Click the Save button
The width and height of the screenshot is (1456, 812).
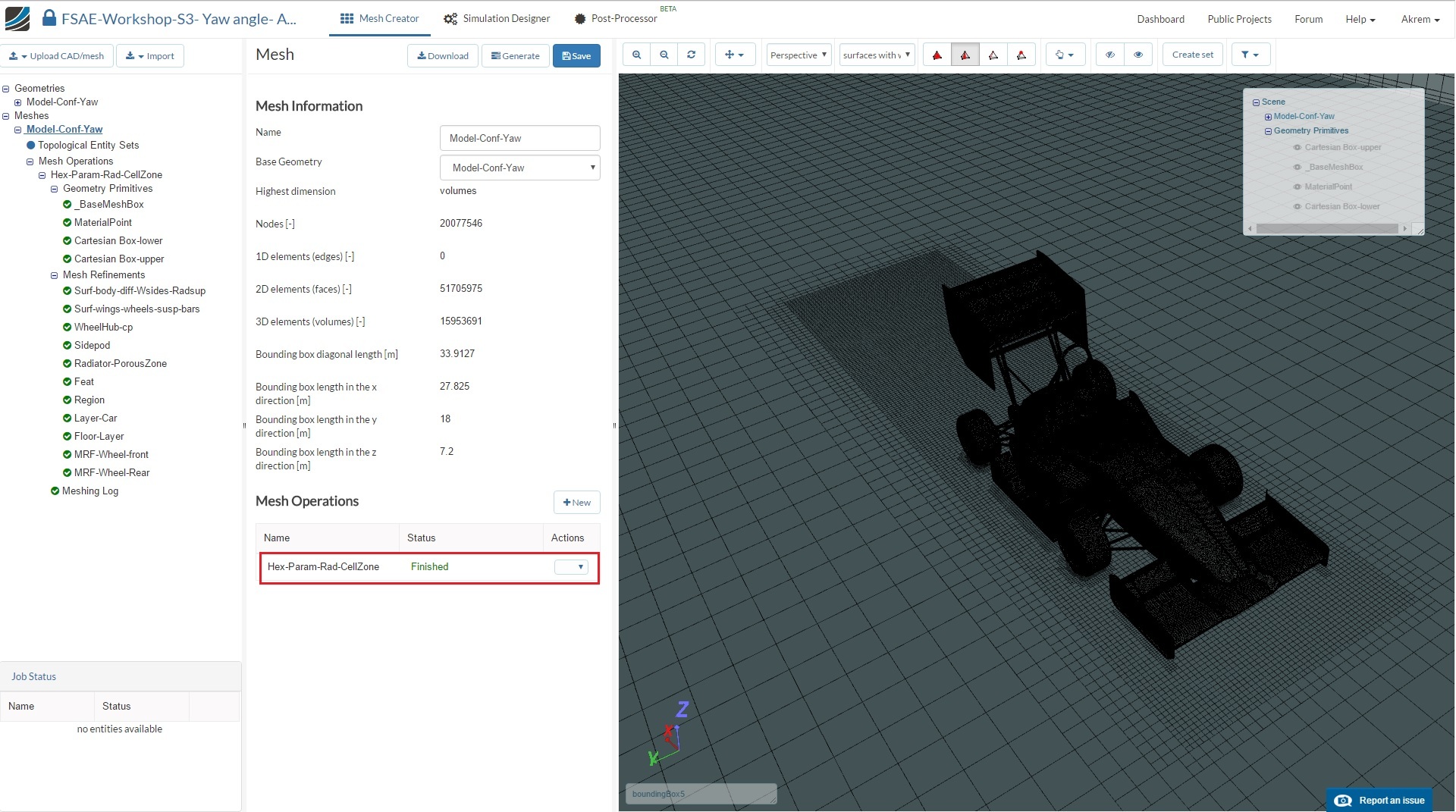tap(576, 55)
